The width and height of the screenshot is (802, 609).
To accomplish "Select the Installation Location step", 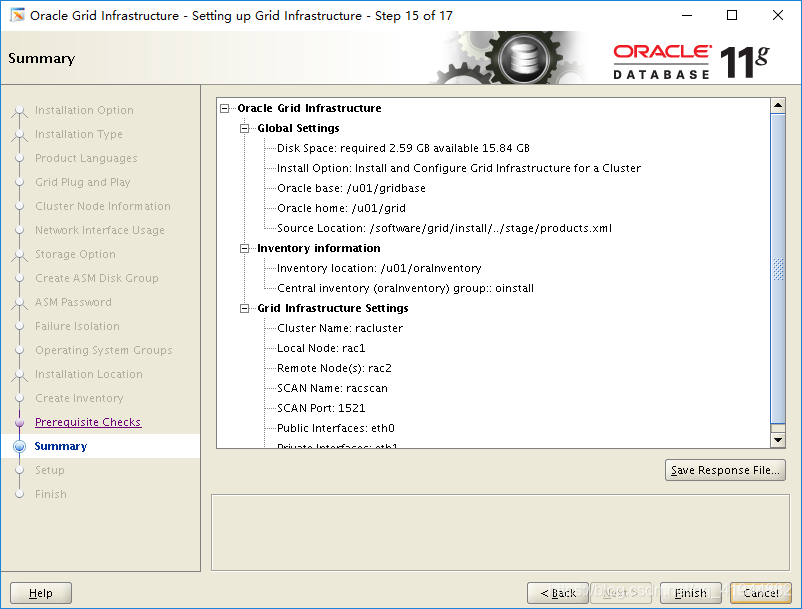I will click(x=88, y=375).
